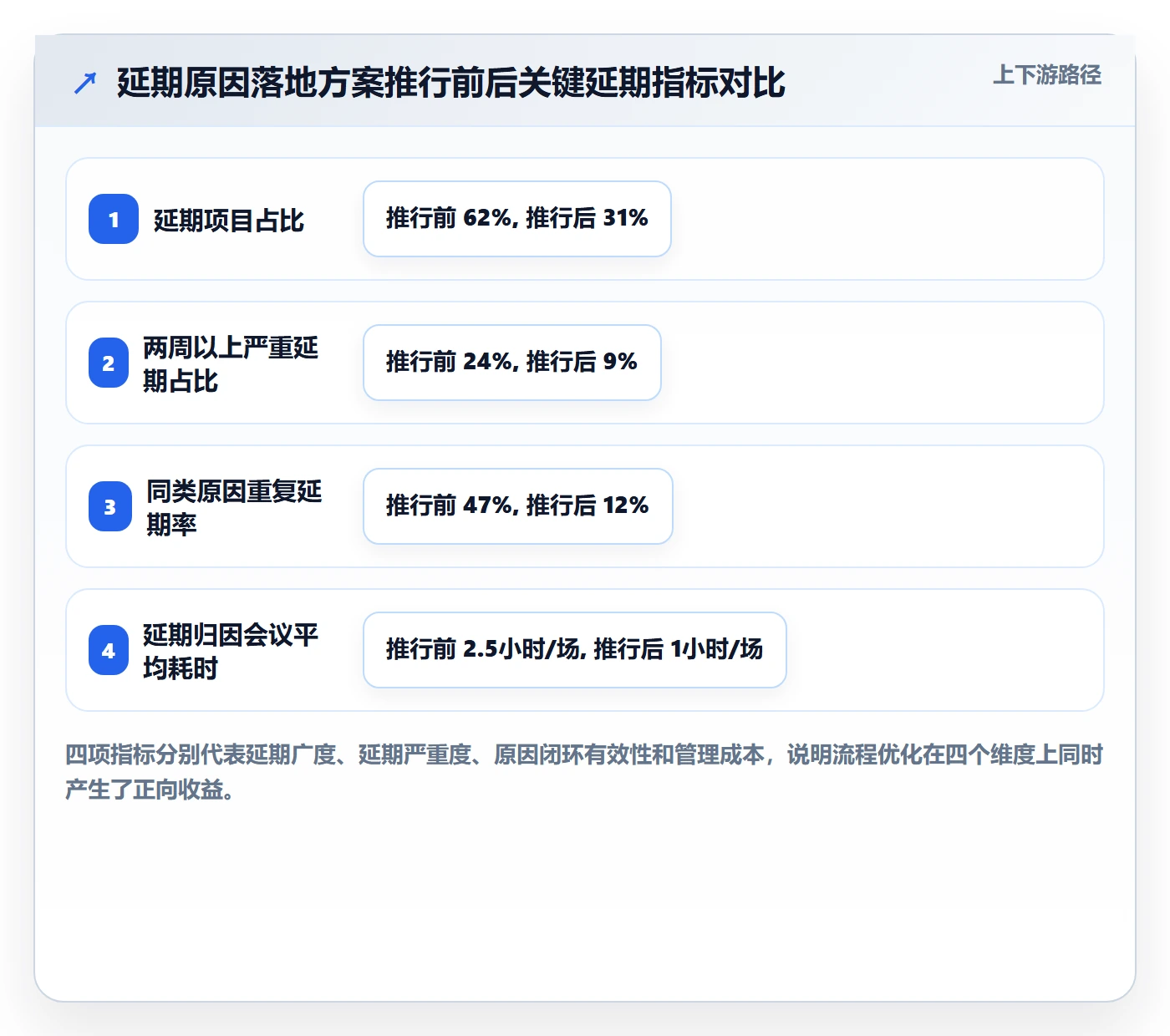
Task: Select the number 2 badge
Action: point(109,363)
